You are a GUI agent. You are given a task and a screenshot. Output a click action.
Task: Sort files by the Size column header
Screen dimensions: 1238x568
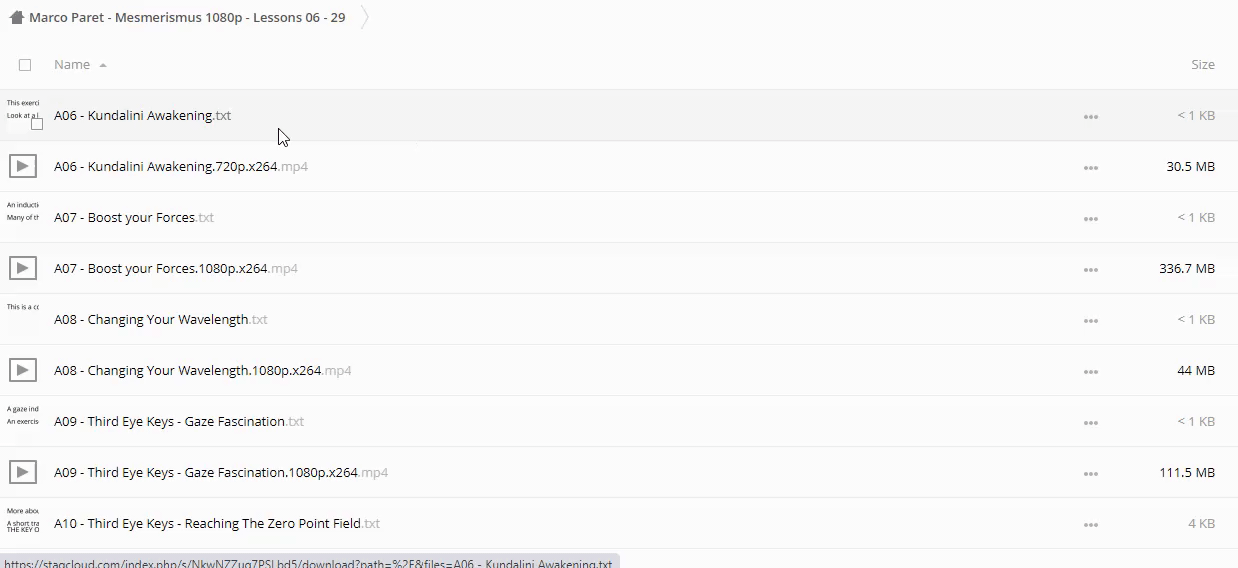click(x=1202, y=65)
